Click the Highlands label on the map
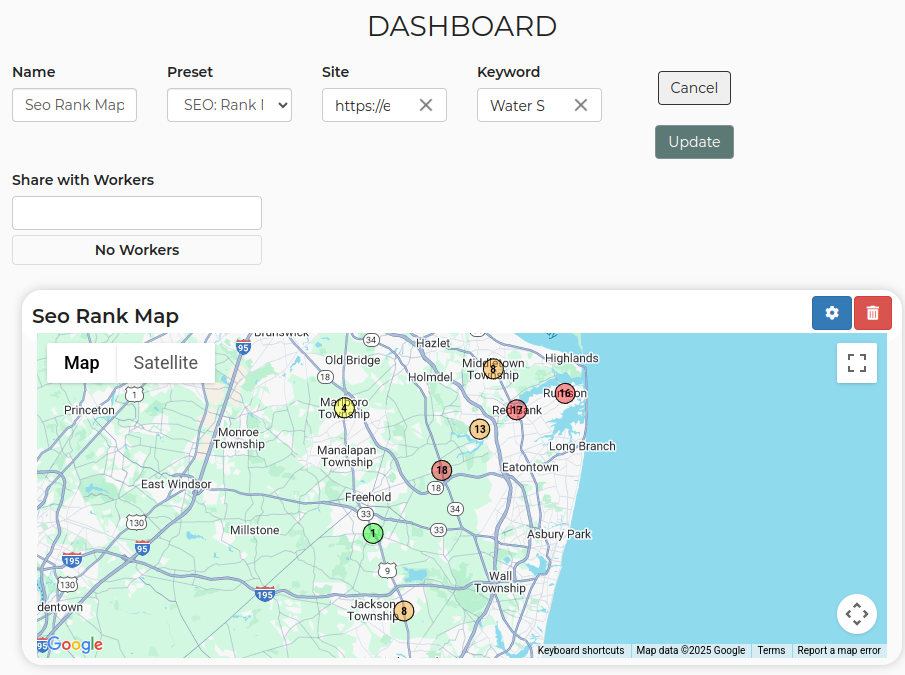 coord(571,358)
